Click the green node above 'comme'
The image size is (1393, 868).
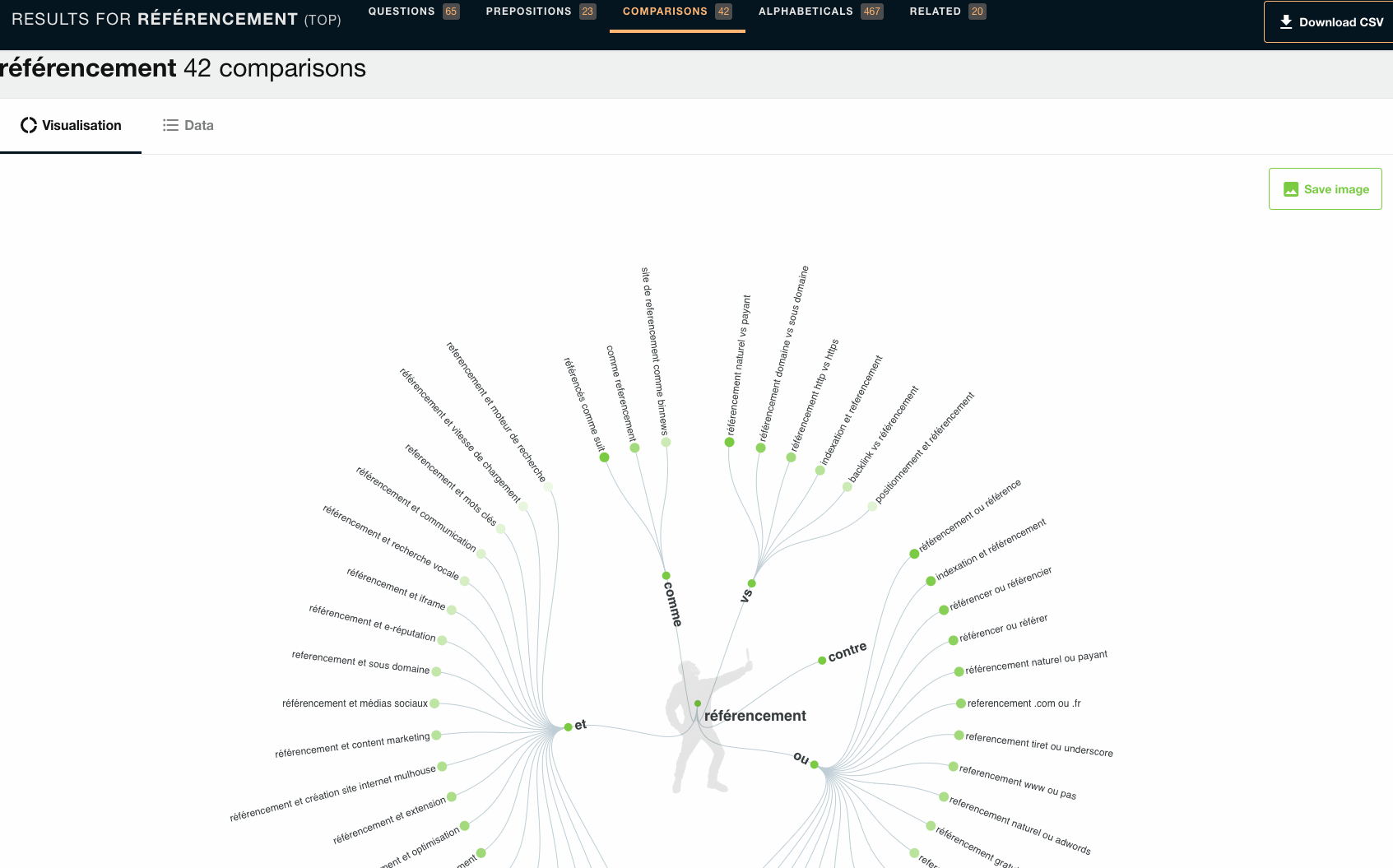(x=666, y=576)
